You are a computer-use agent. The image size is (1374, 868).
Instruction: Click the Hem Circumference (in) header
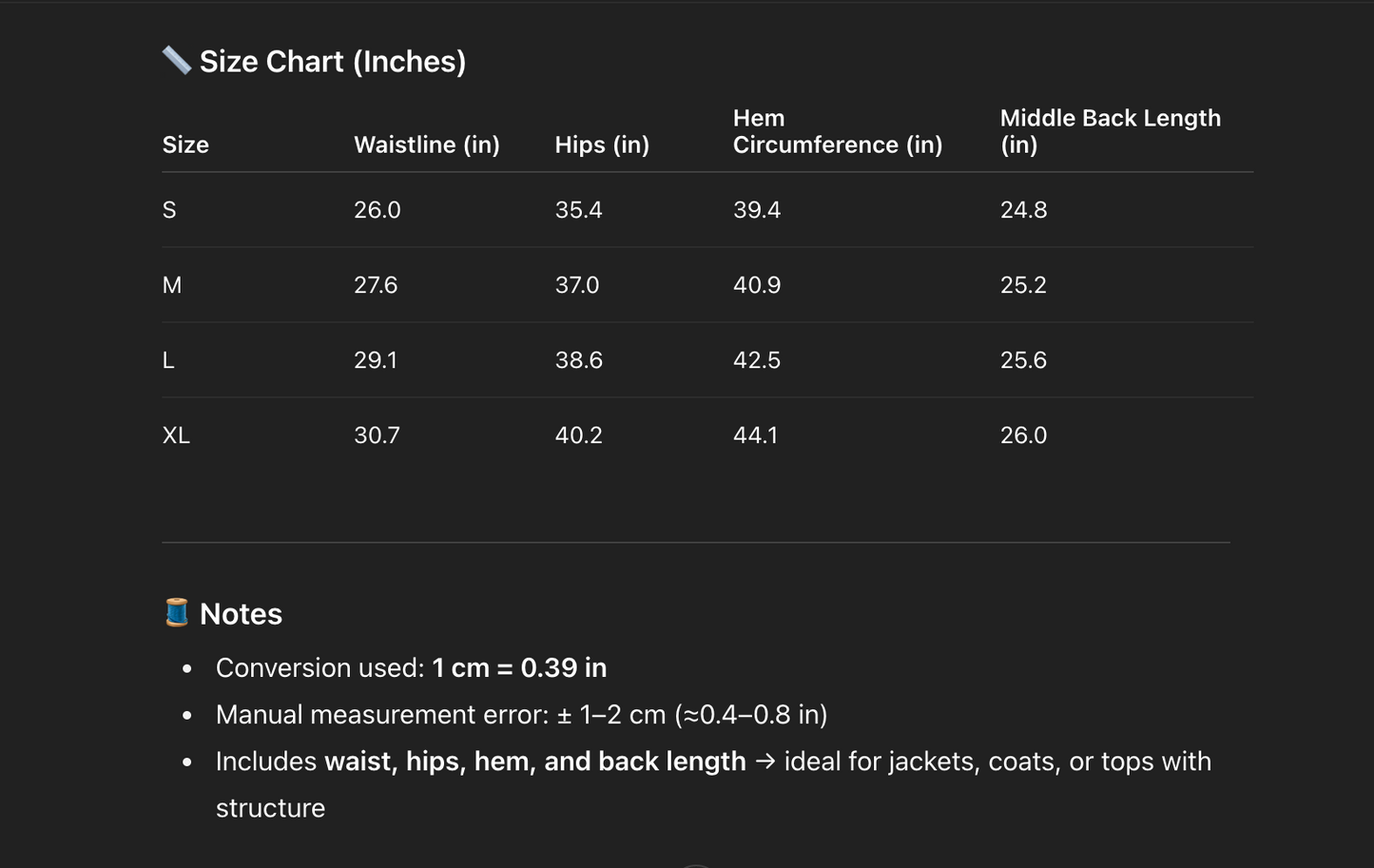tap(837, 131)
